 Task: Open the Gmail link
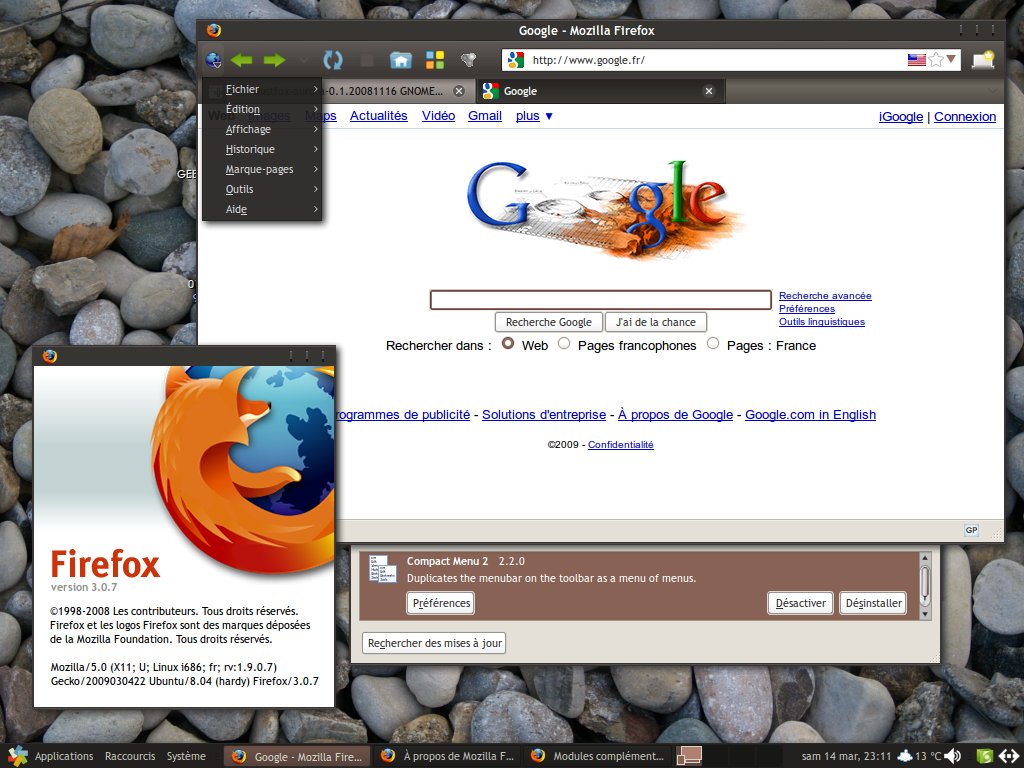(485, 116)
